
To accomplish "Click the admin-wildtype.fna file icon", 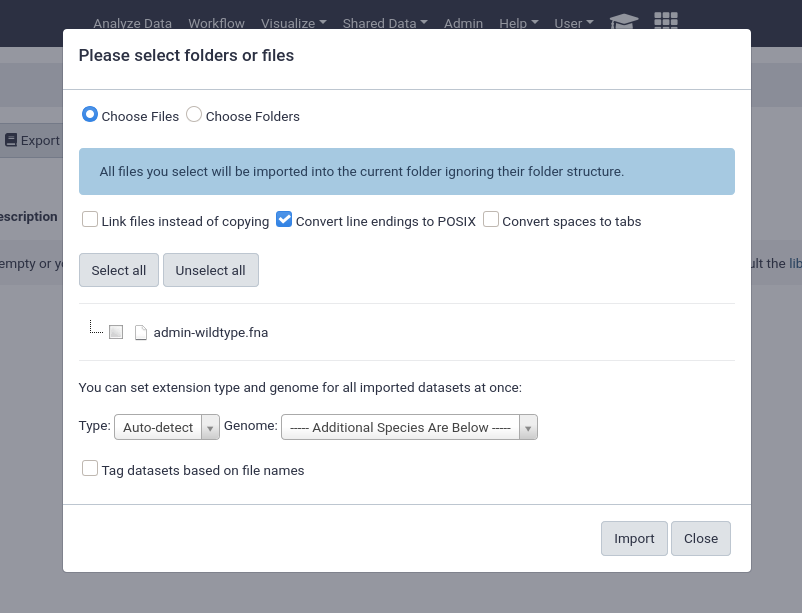I will click(141, 333).
